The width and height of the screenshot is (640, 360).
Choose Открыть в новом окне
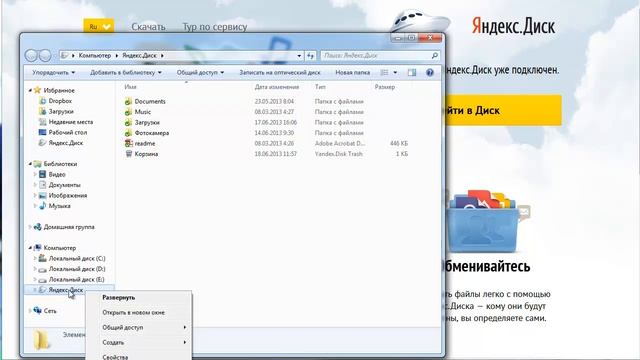139,313
